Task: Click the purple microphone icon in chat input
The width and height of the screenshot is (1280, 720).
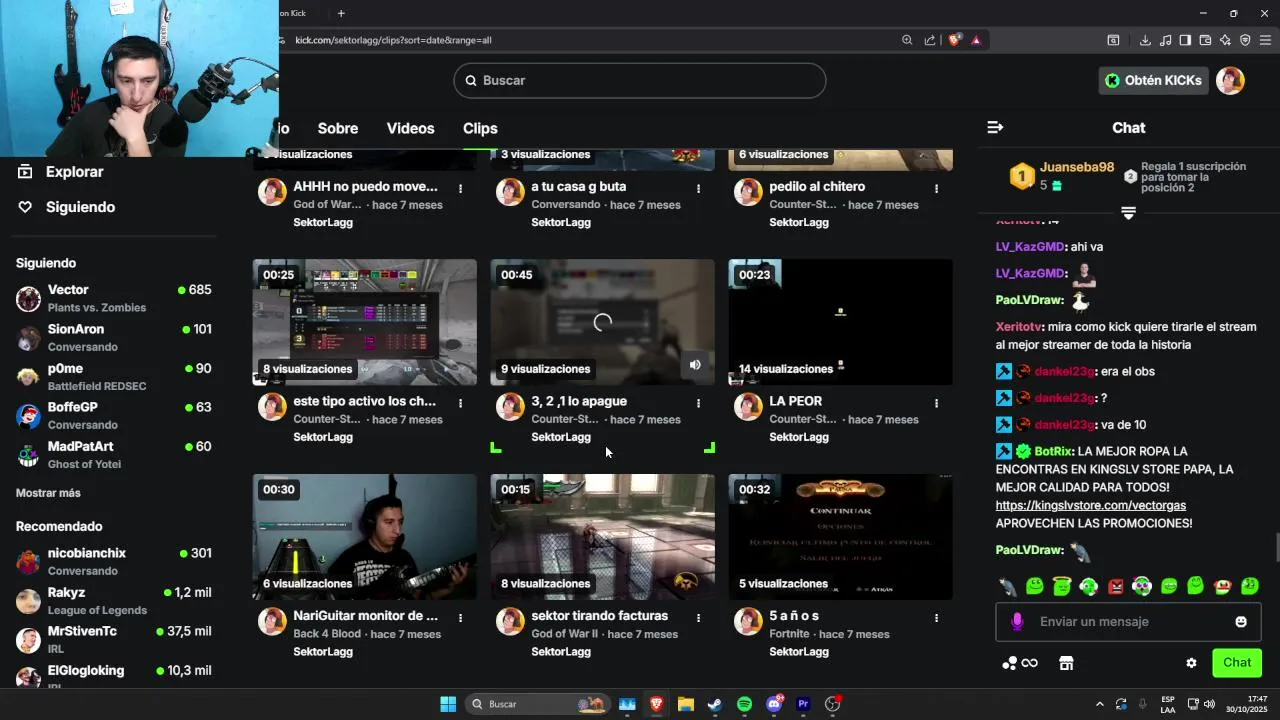Action: (x=1017, y=622)
